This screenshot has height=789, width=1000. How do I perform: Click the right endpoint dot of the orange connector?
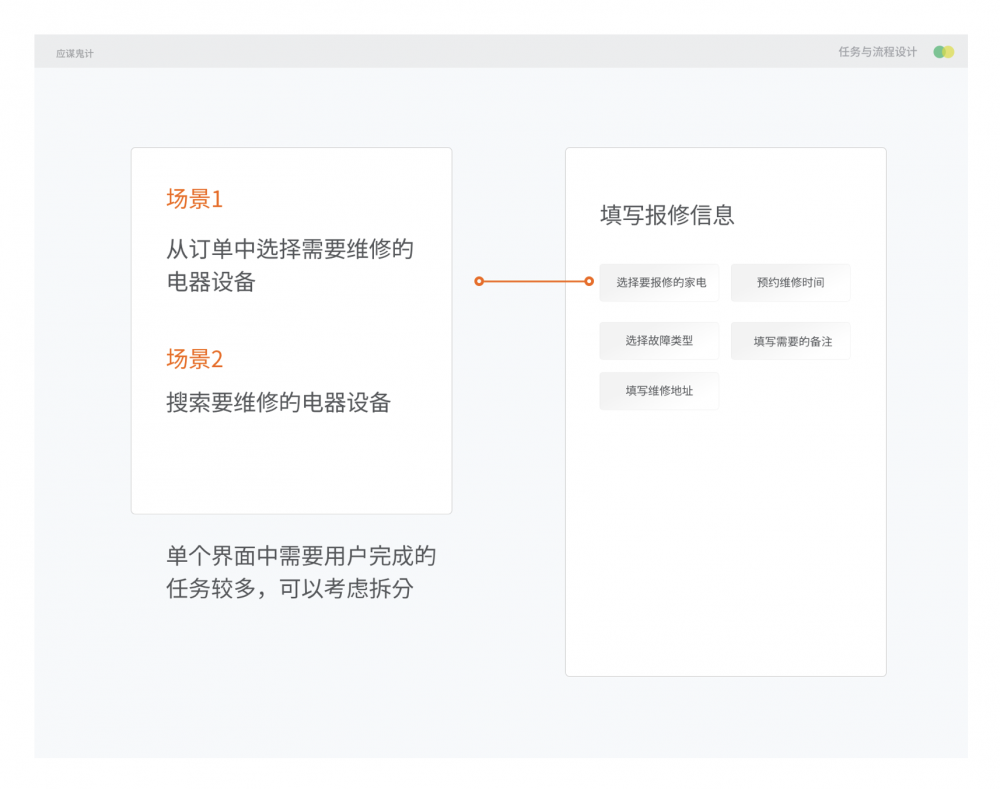click(589, 282)
